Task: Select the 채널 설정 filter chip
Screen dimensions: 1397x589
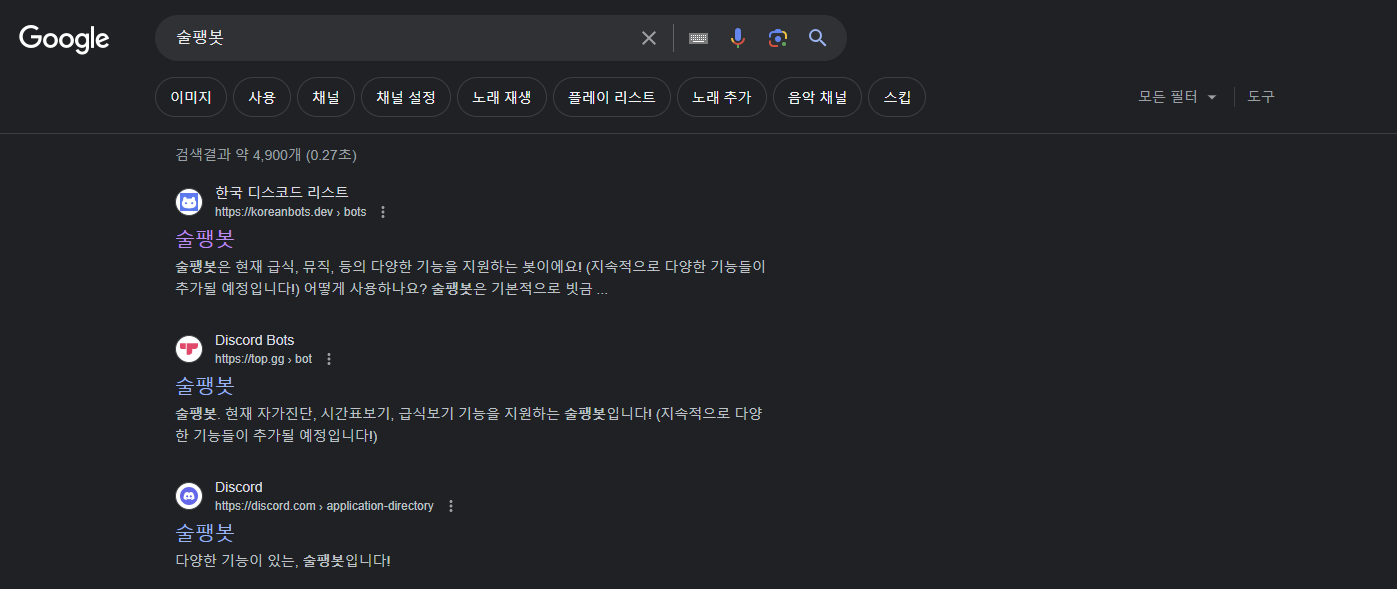Action: (x=406, y=97)
